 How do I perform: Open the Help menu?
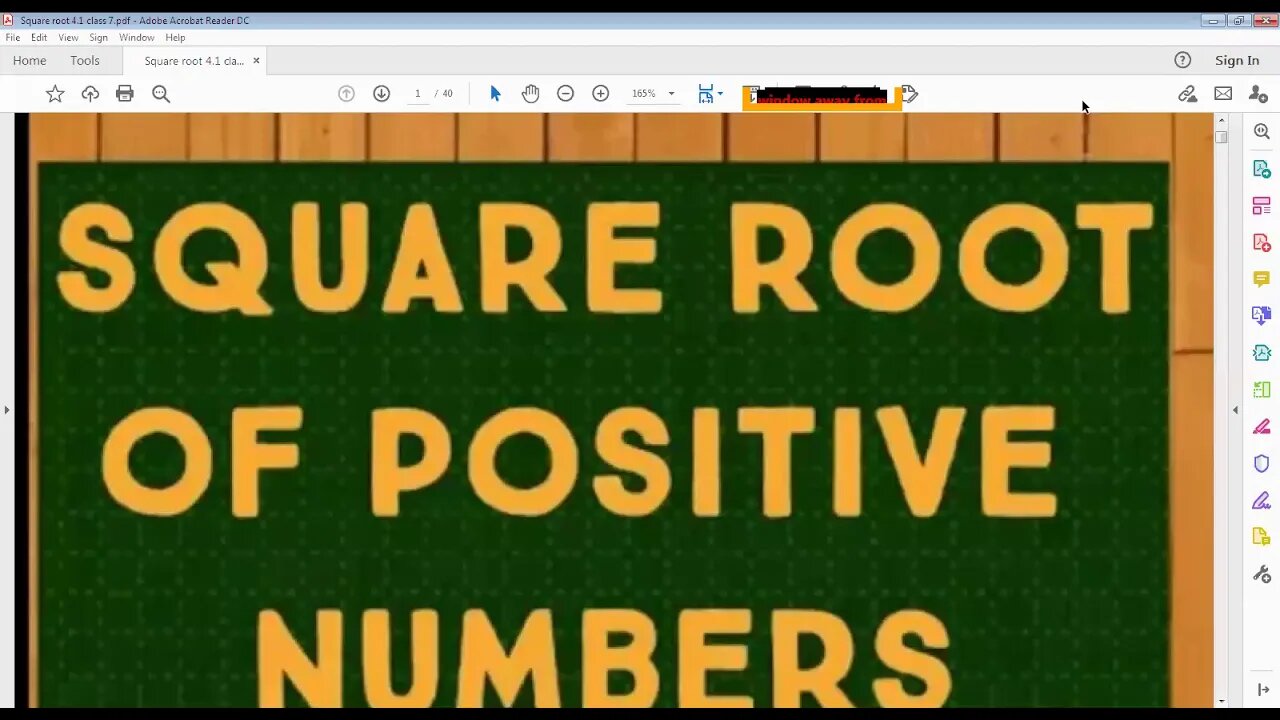(175, 37)
